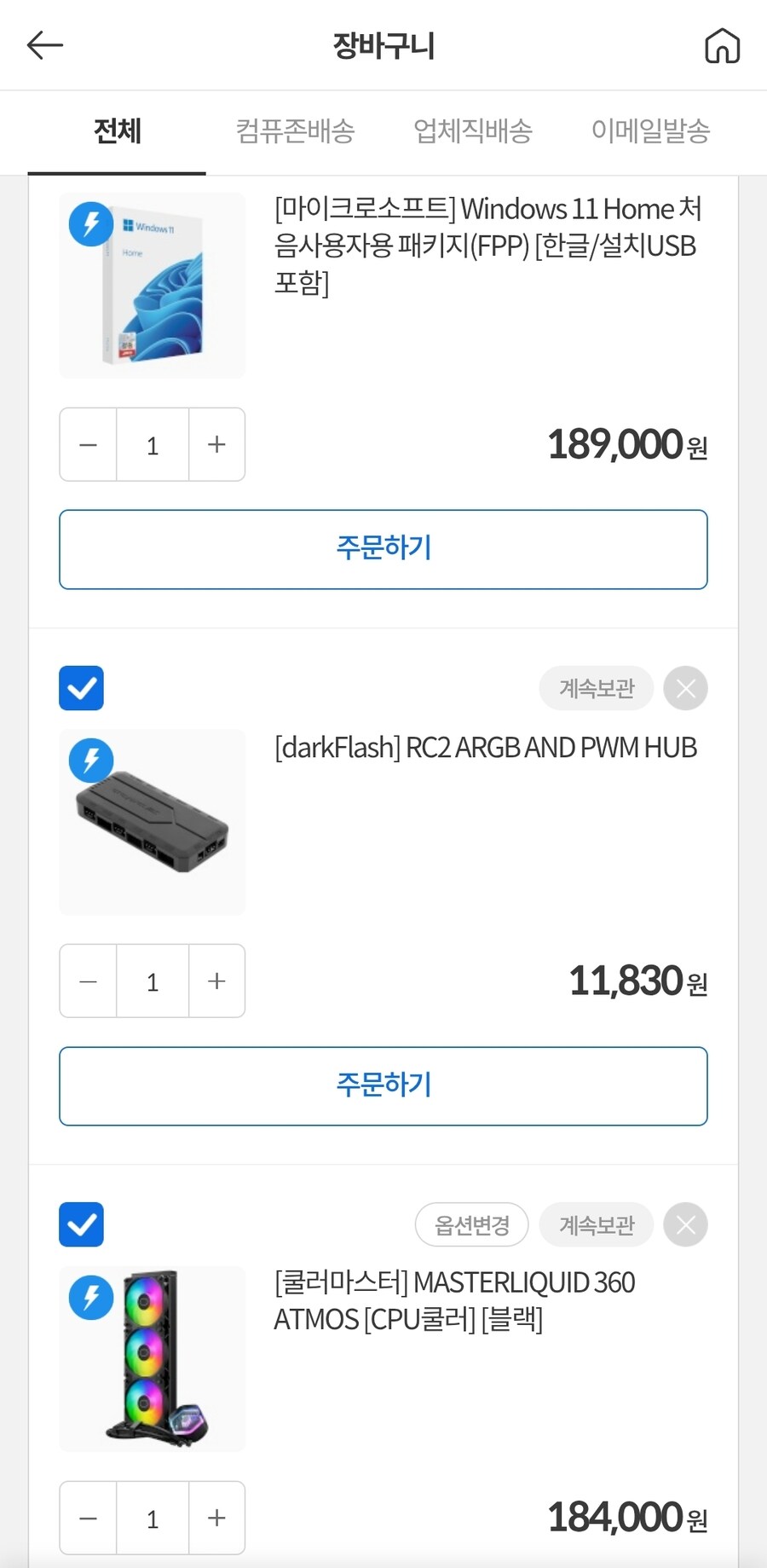Tap the lightning fast-delivery icon on Windows 11 product

(89, 223)
